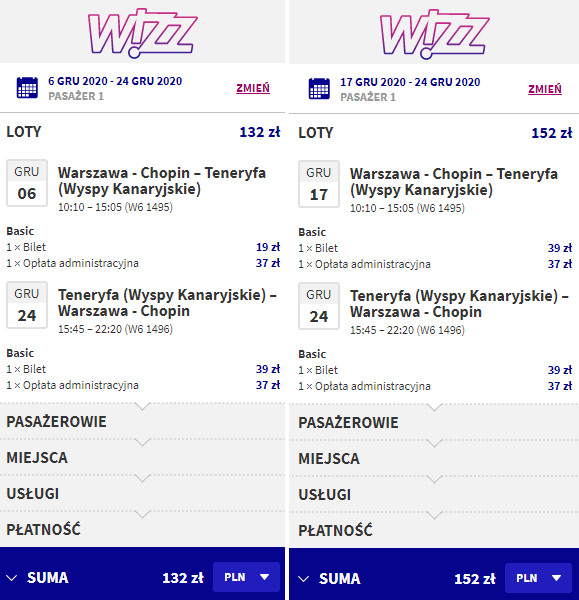Click the LOTY 132 zł header

point(142,132)
